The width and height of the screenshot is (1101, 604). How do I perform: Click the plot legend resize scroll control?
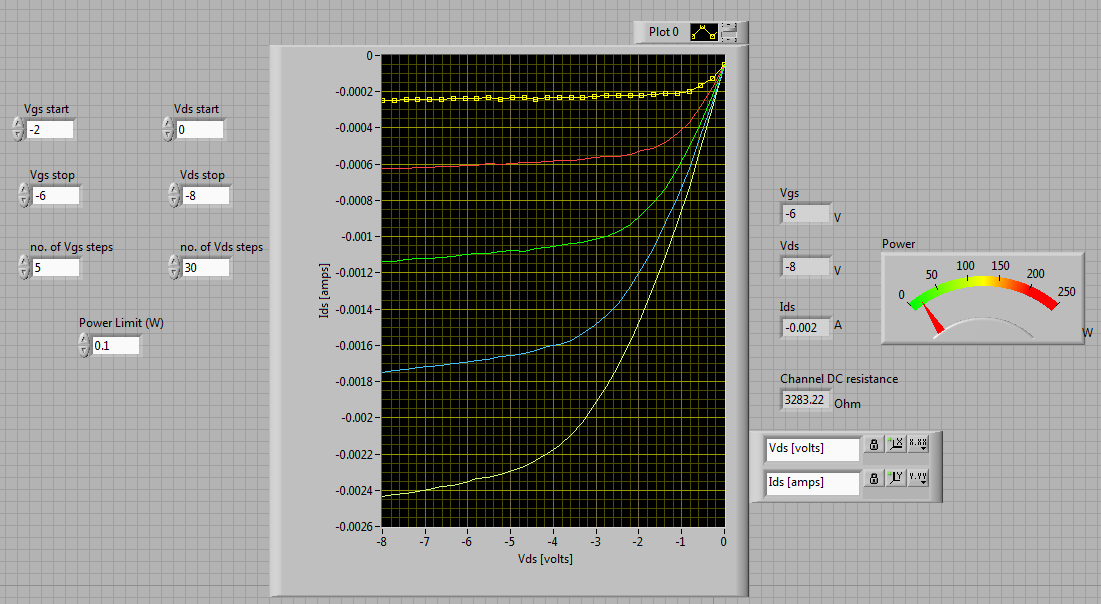729,32
